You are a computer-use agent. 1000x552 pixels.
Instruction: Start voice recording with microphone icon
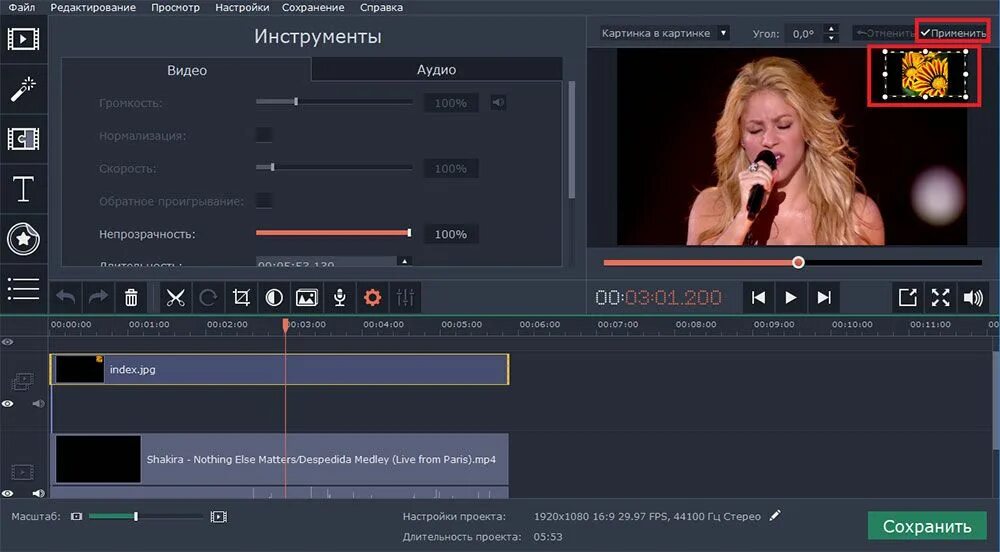[x=340, y=298]
